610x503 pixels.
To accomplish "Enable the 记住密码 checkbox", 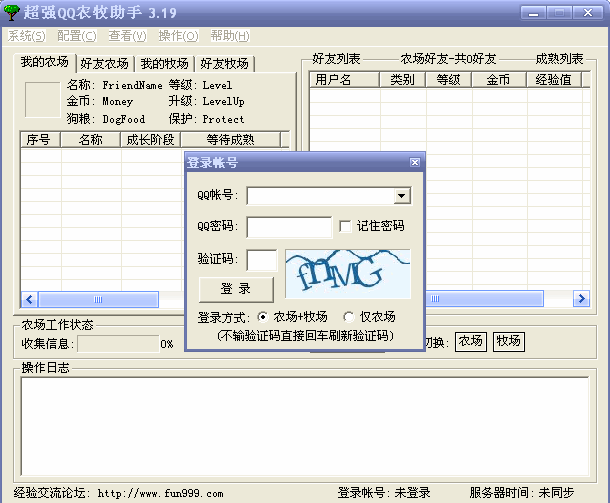I will click(x=345, y=226).
